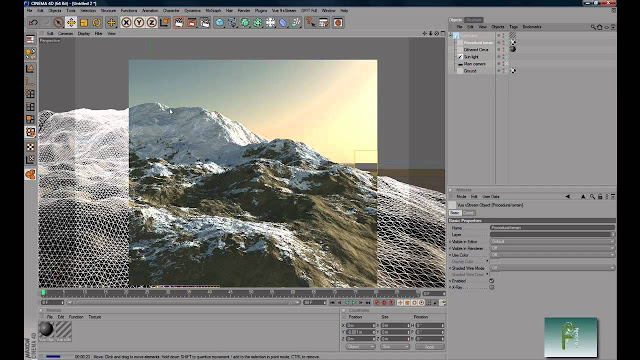Viewport: 640px width, 360px height.
Task: Click the eye icon in Objects panel header
Action: tap(607, 27)
